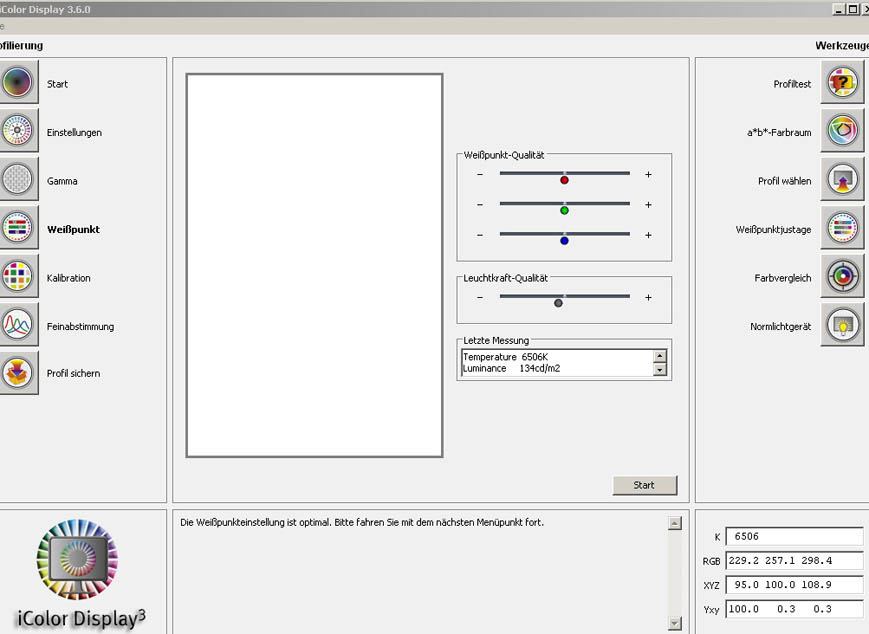The width and height of the screenshot is (869, 634).
Task: Open the Farbvergleich tool icon
Action: tap(843, 277)
